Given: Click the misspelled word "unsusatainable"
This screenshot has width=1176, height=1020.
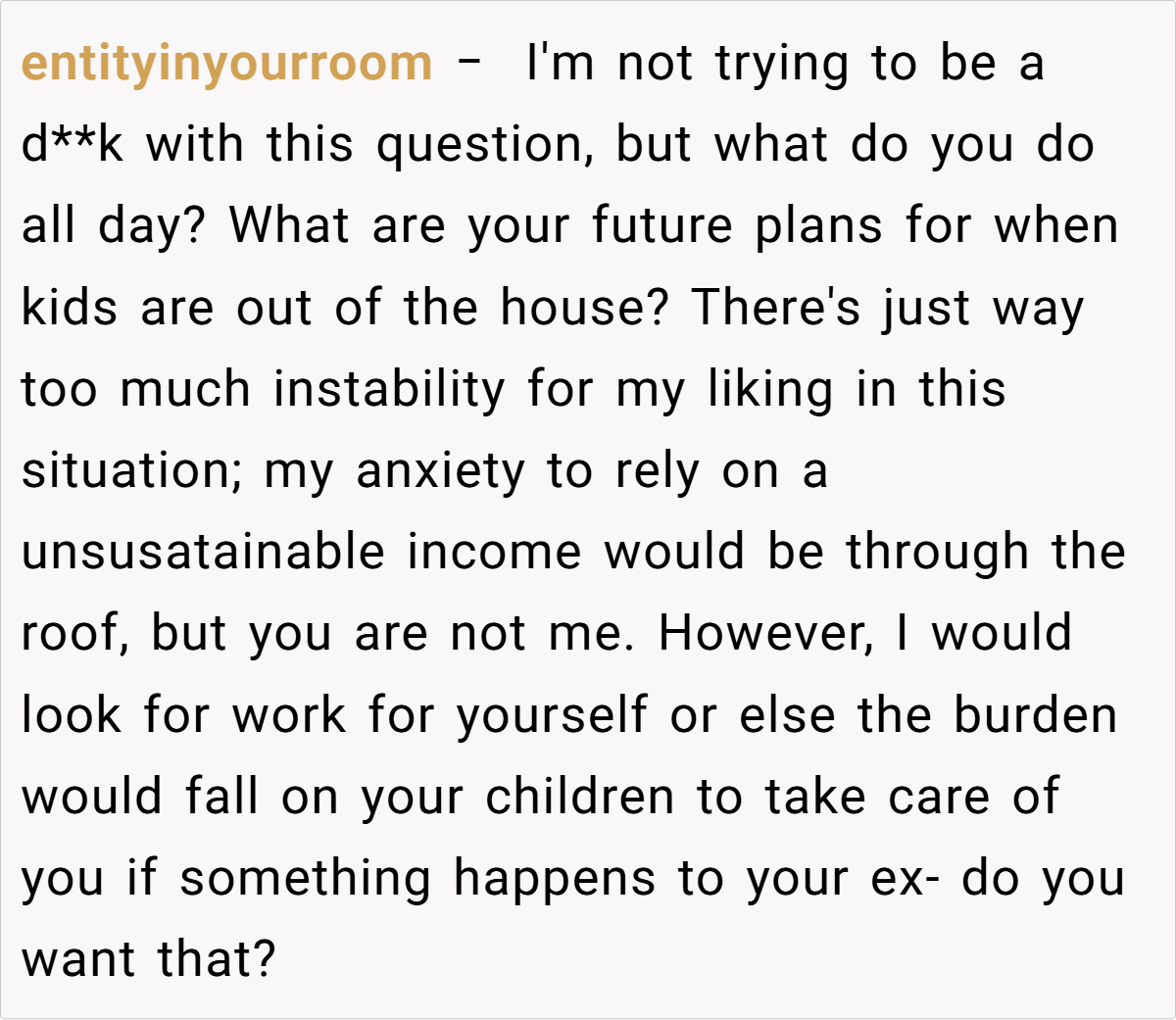Looking at the screenshot, I should click(203, 552).
